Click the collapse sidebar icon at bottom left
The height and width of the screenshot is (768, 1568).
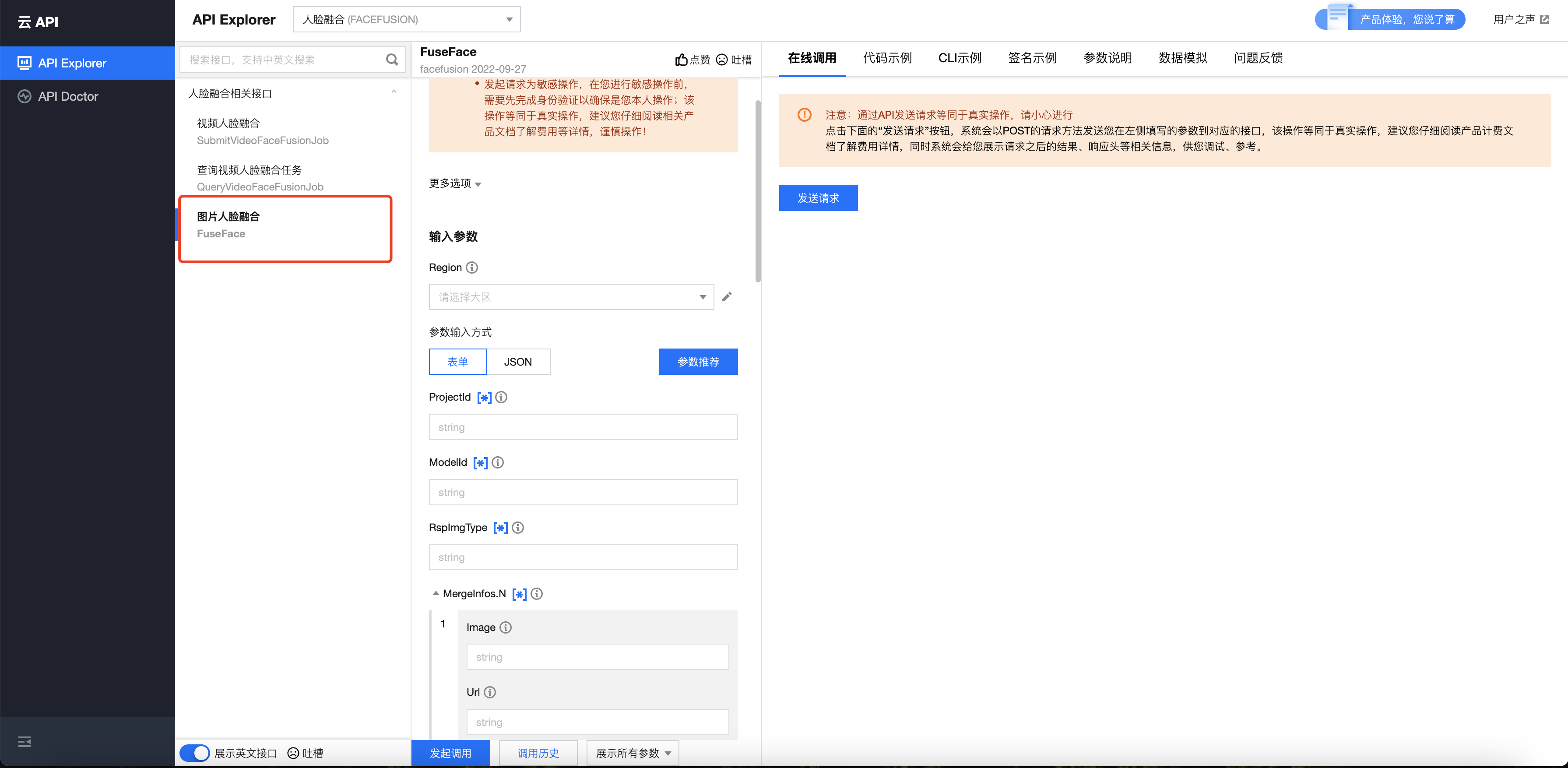point(25,741)
